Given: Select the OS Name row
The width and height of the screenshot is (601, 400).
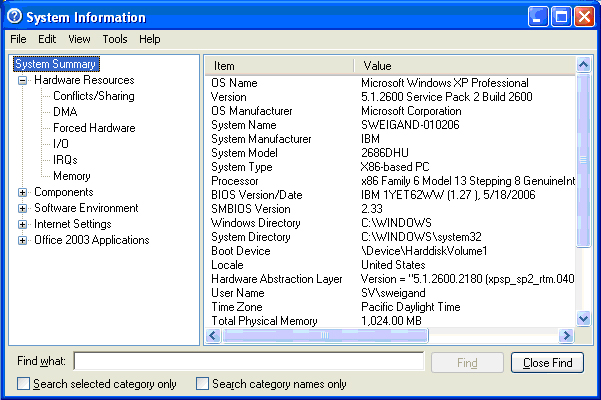Looking at the screenshot, I should (x=391, y=83).
